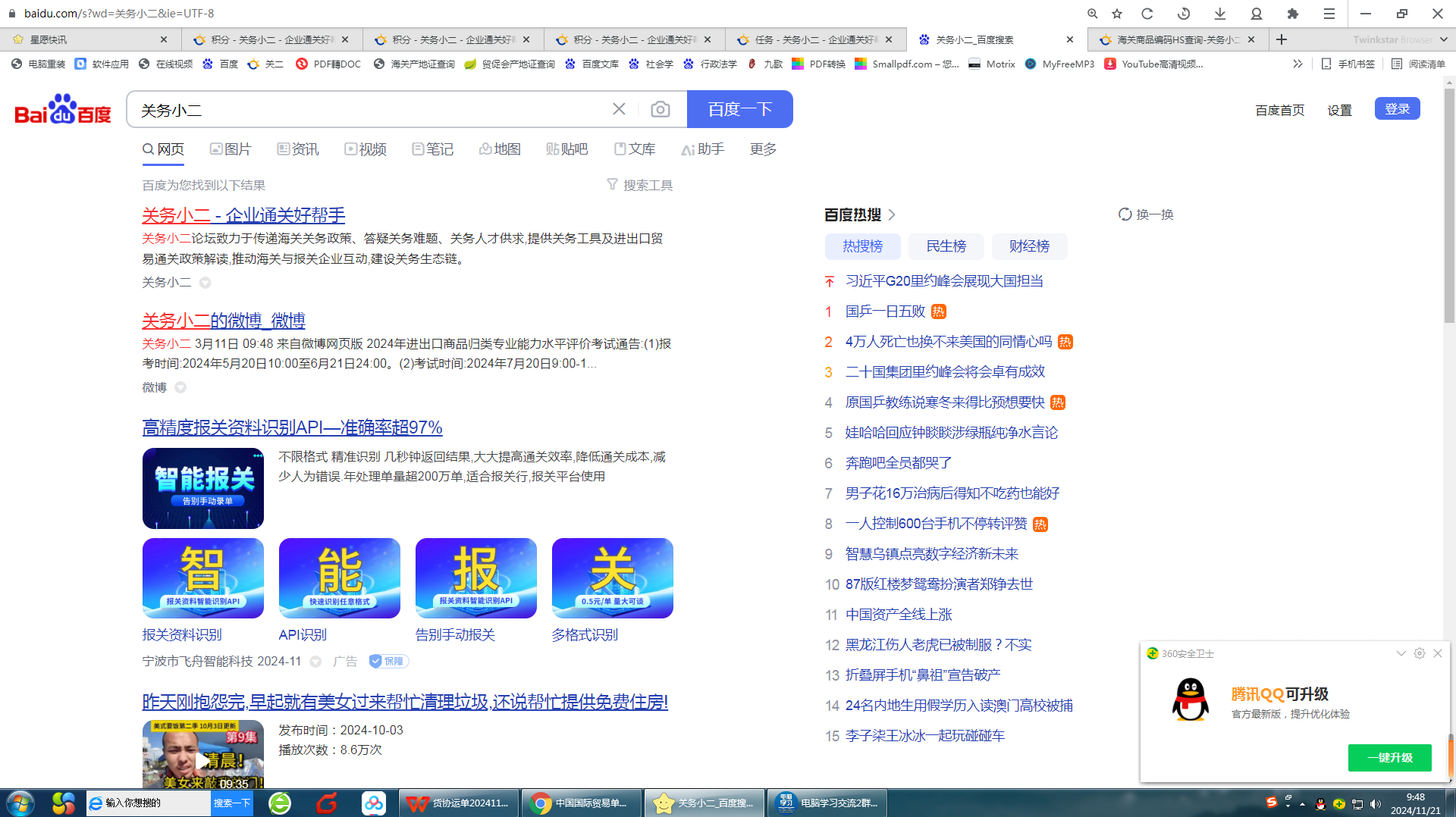
Task: Clear the search box with the X icon
Action: (x=619, y=109)
